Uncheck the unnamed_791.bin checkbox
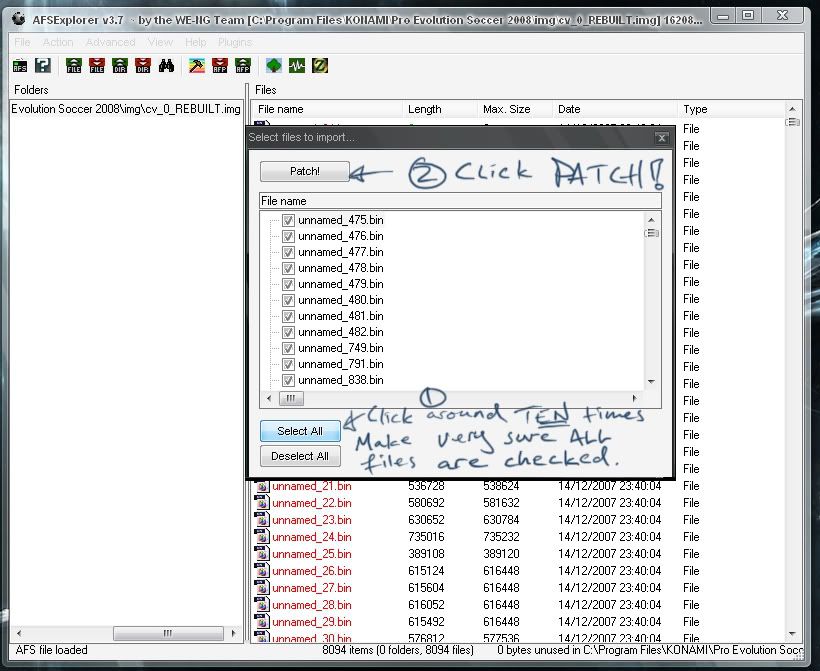Image resolution: width=820 pixels, height=671 pixels. [x=288, y=364]
